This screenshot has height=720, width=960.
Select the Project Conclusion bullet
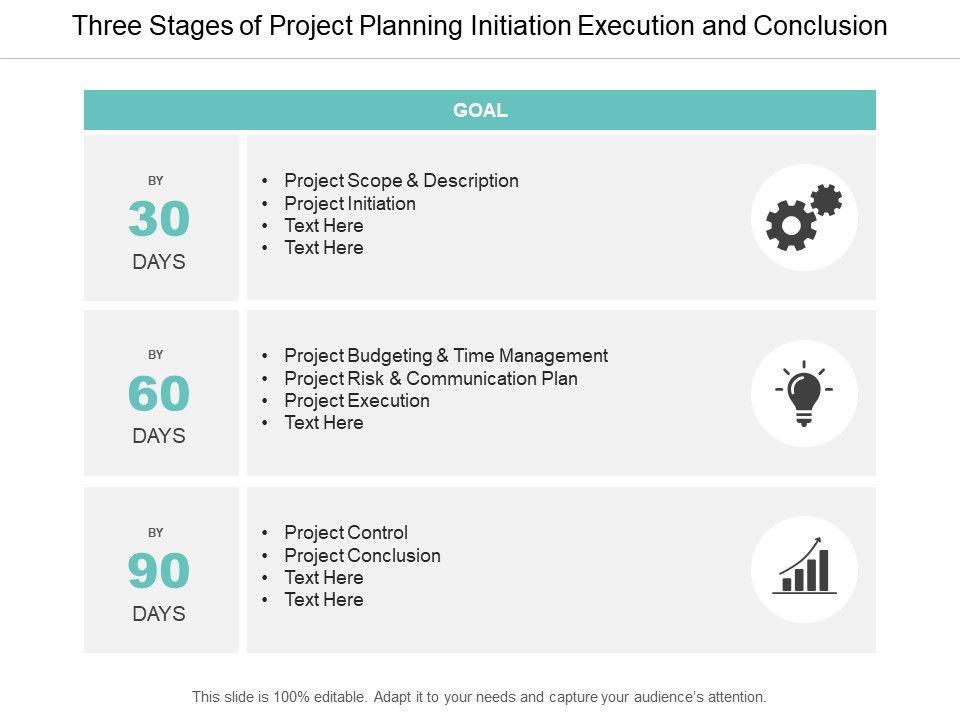click(x=362, y=555)
